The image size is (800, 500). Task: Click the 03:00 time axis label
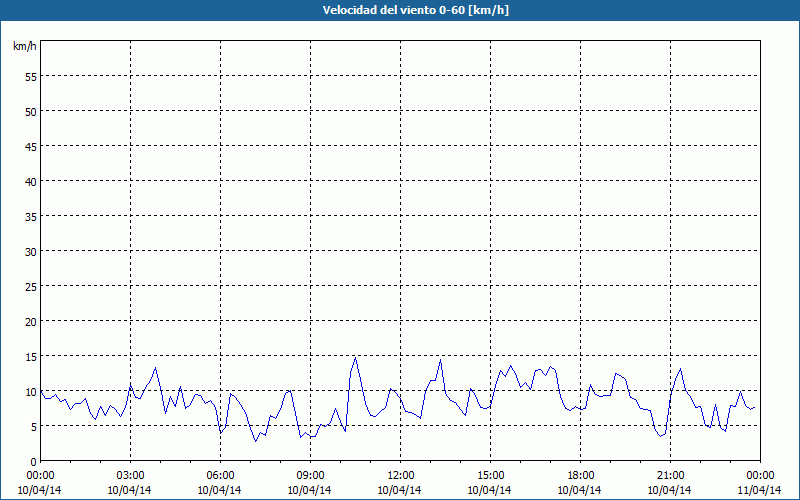[x=131, y=476]
